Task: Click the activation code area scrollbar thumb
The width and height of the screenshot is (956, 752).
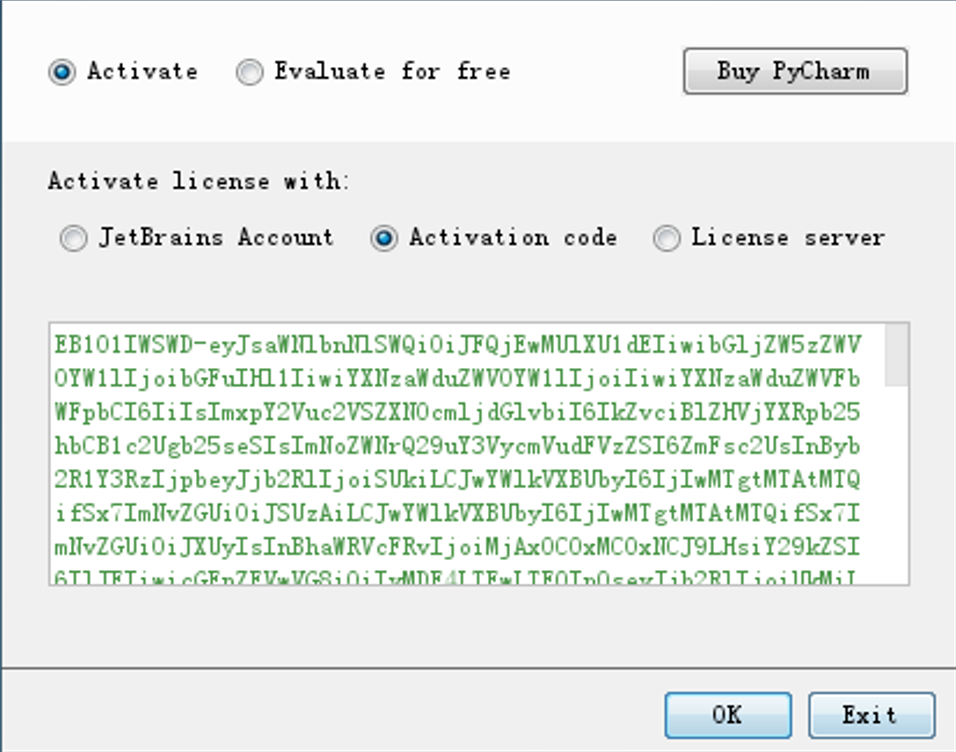Action: click(x=896, y=355)
